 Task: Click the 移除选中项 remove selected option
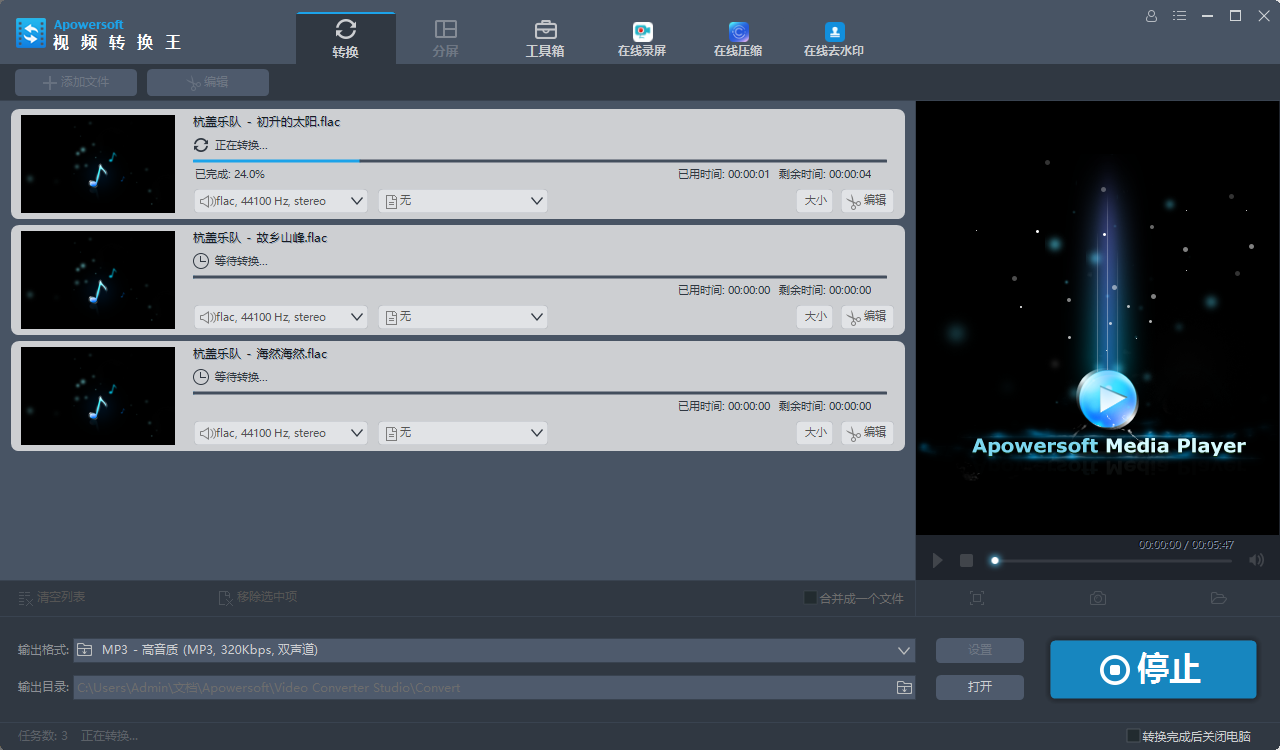click(258, 598)
